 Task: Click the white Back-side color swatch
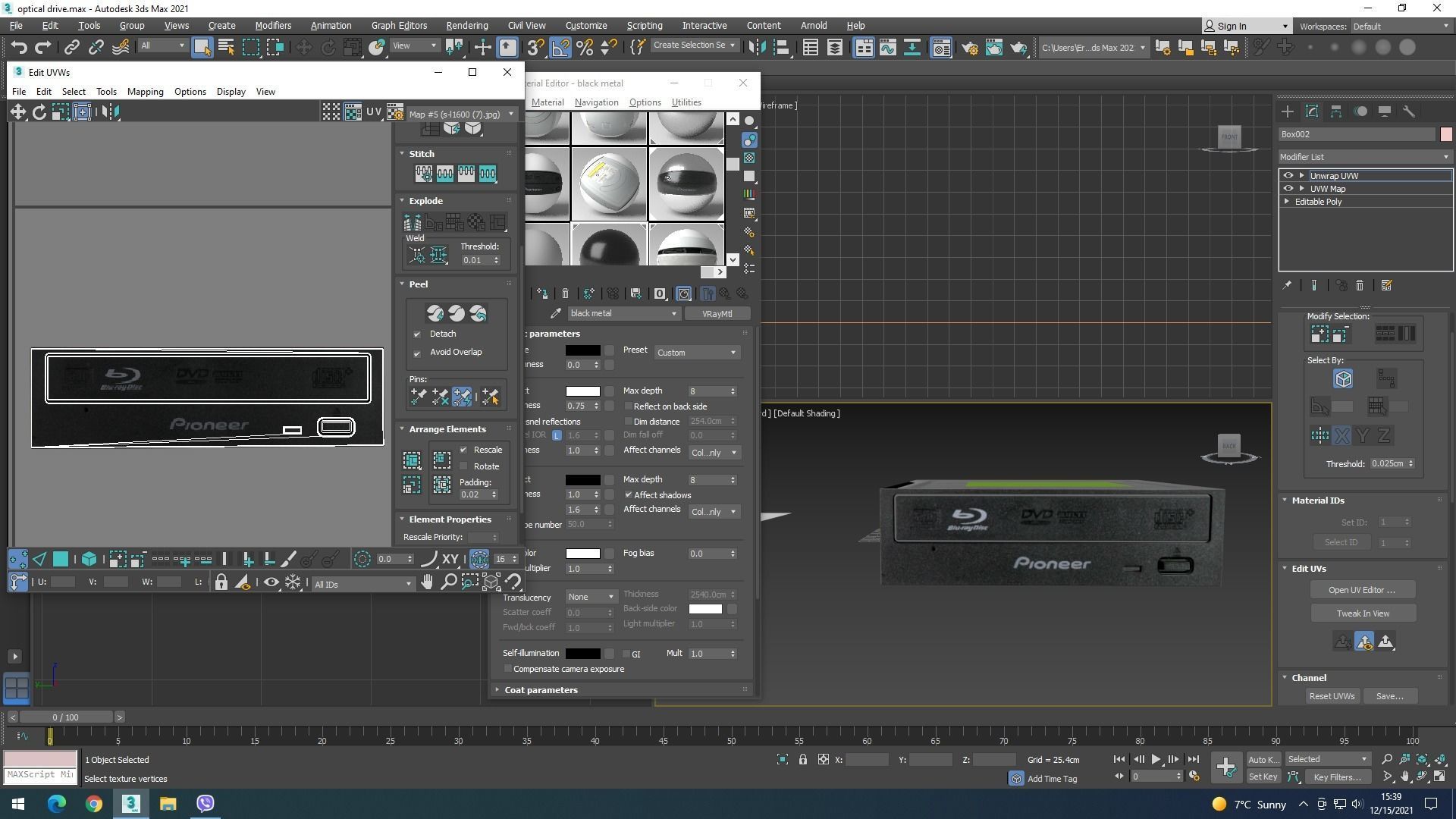click(705, 609)
